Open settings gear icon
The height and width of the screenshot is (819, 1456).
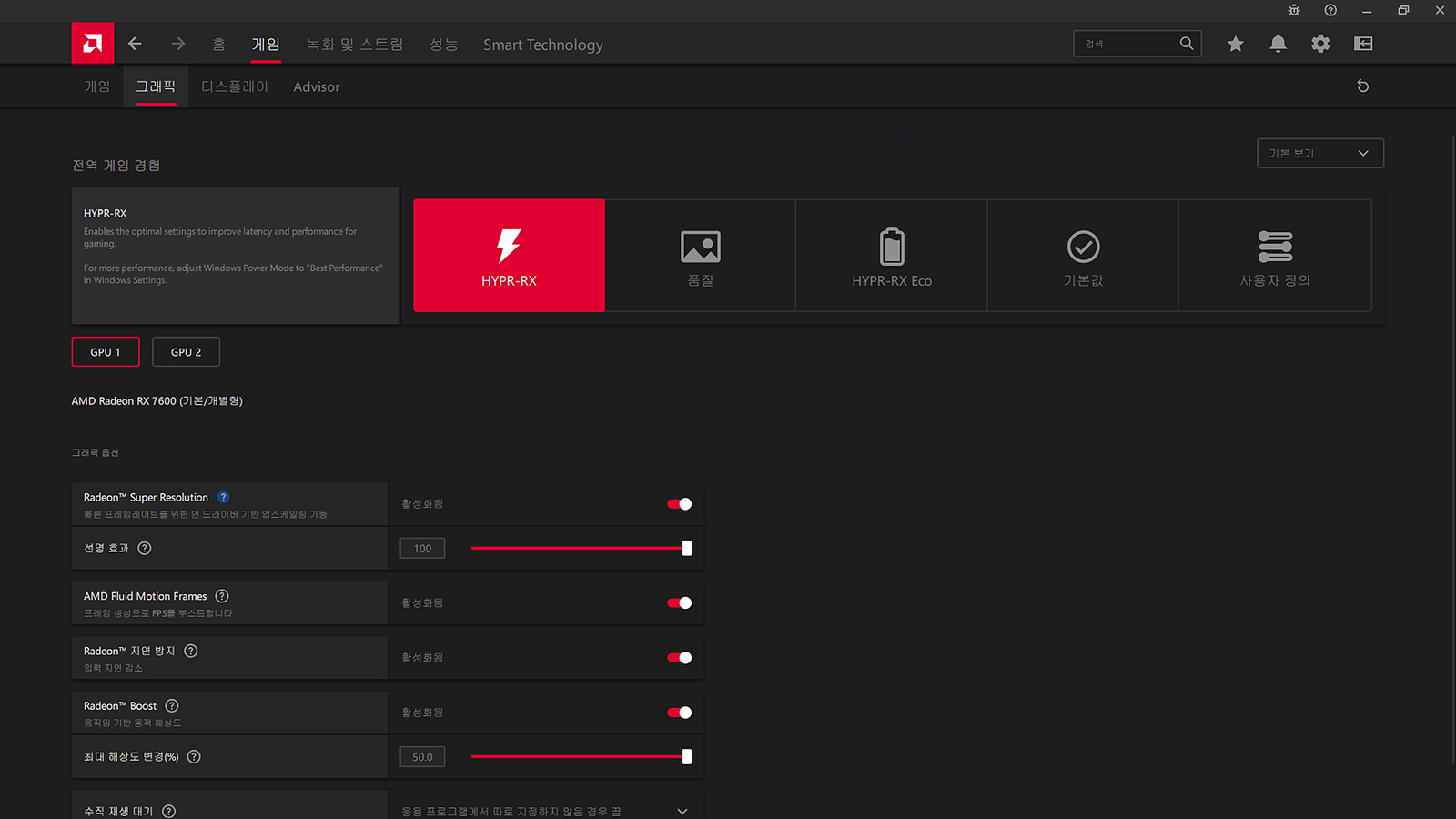point(1320,44)
